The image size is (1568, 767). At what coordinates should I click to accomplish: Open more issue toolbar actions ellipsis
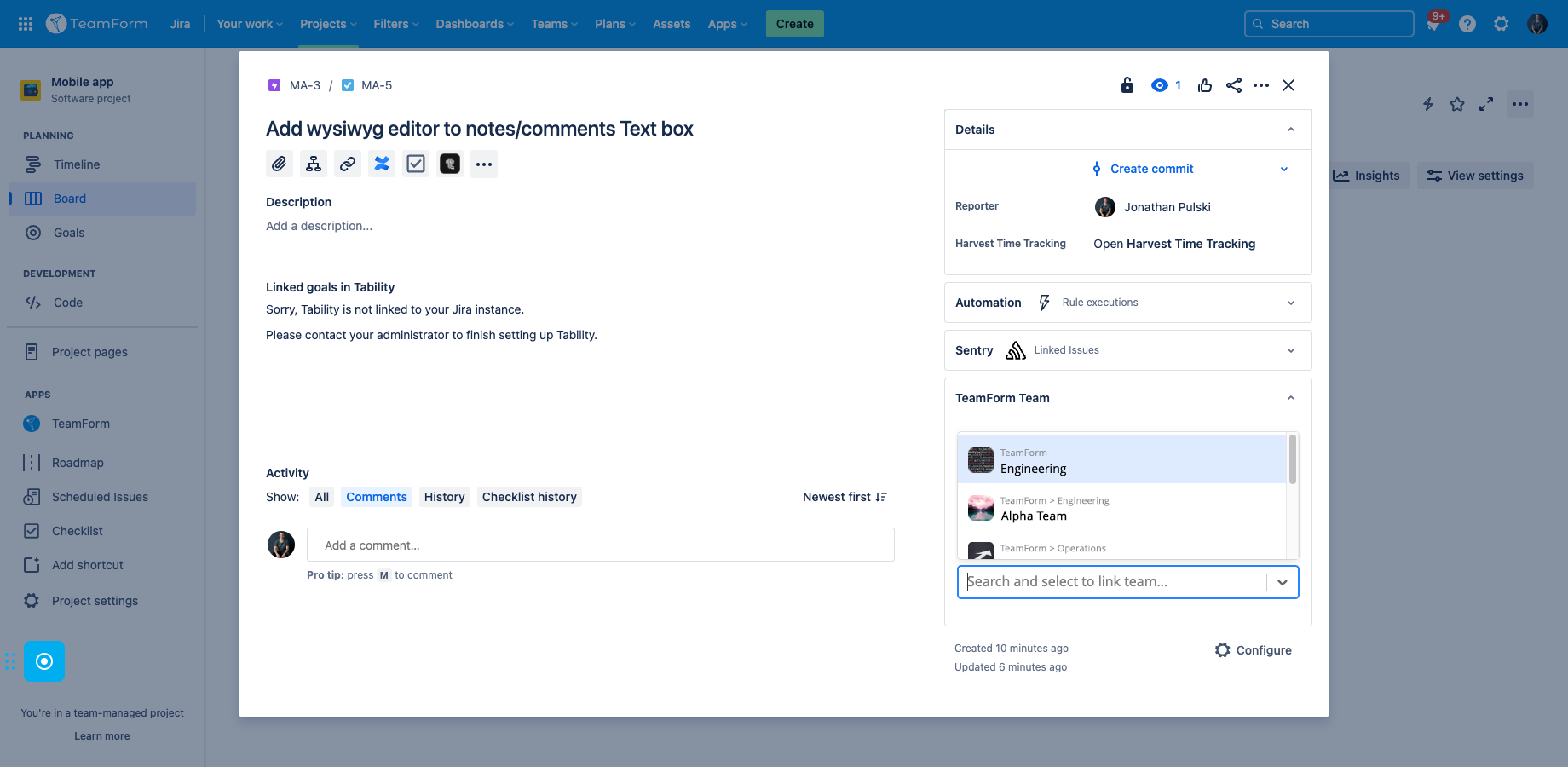pos(484,164)
